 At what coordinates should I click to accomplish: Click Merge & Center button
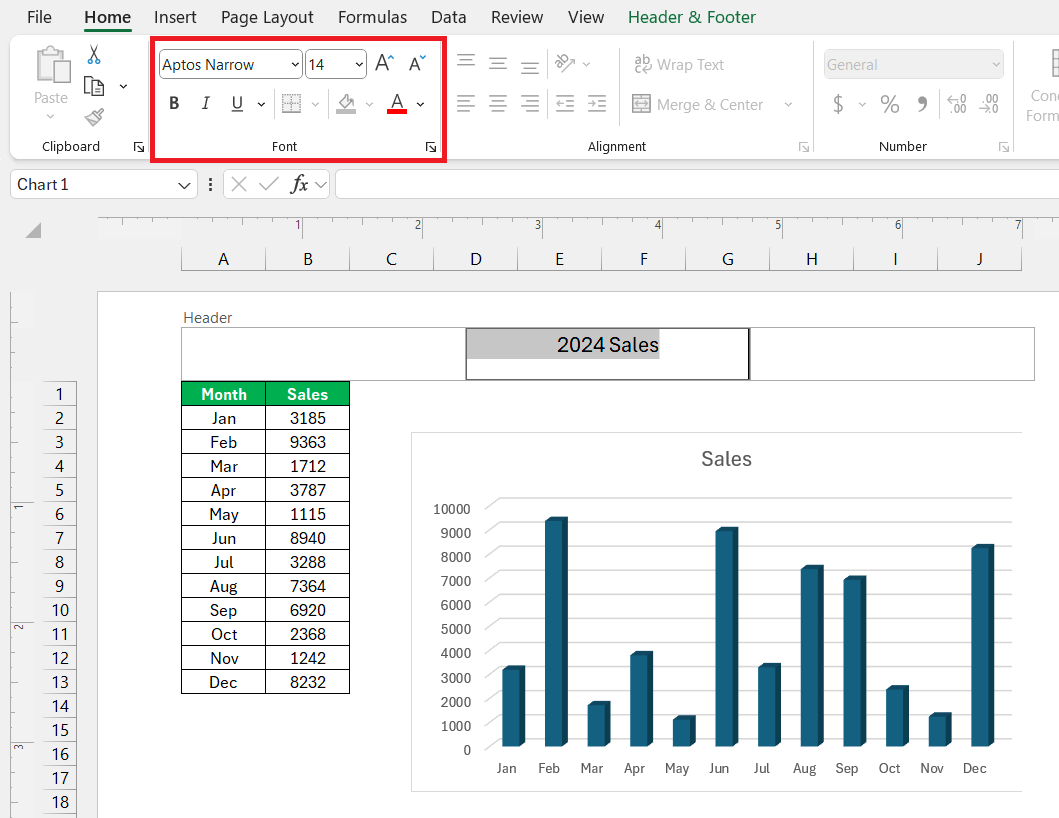[x=698, y=105]
